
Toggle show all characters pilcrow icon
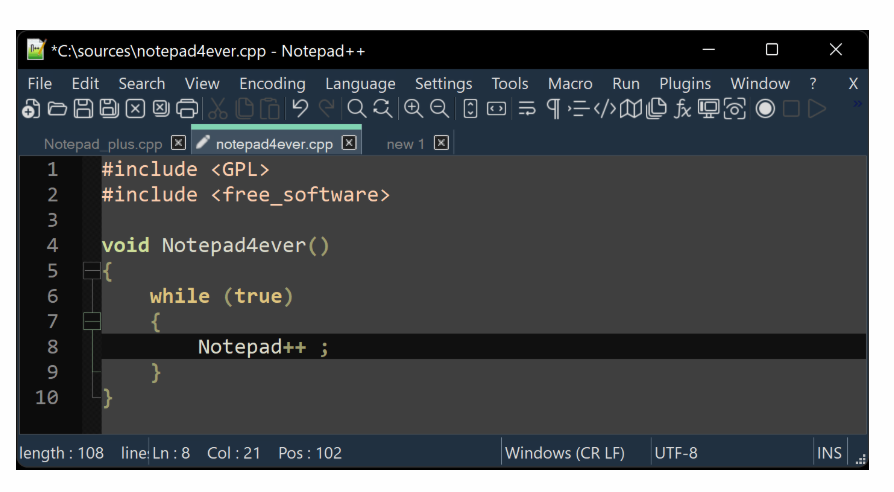(x=553, y=109)
